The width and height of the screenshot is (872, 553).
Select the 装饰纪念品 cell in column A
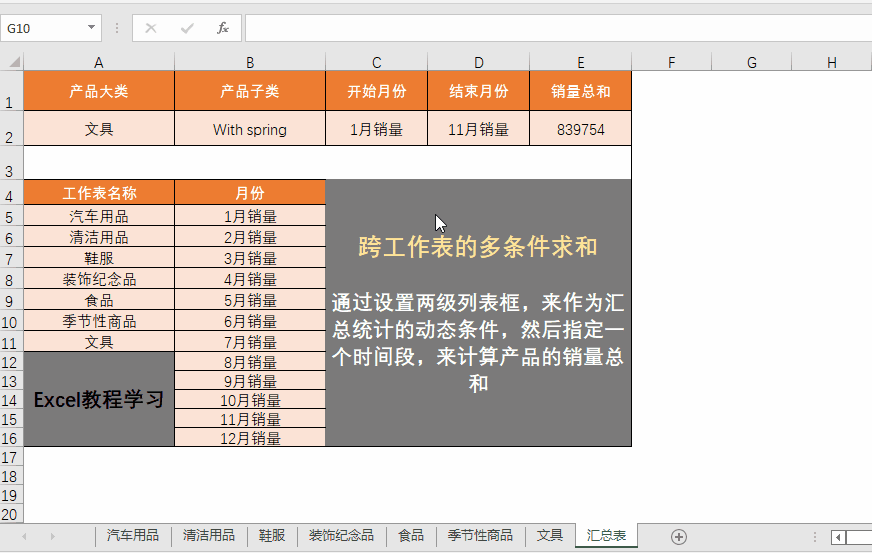(99, 279)
